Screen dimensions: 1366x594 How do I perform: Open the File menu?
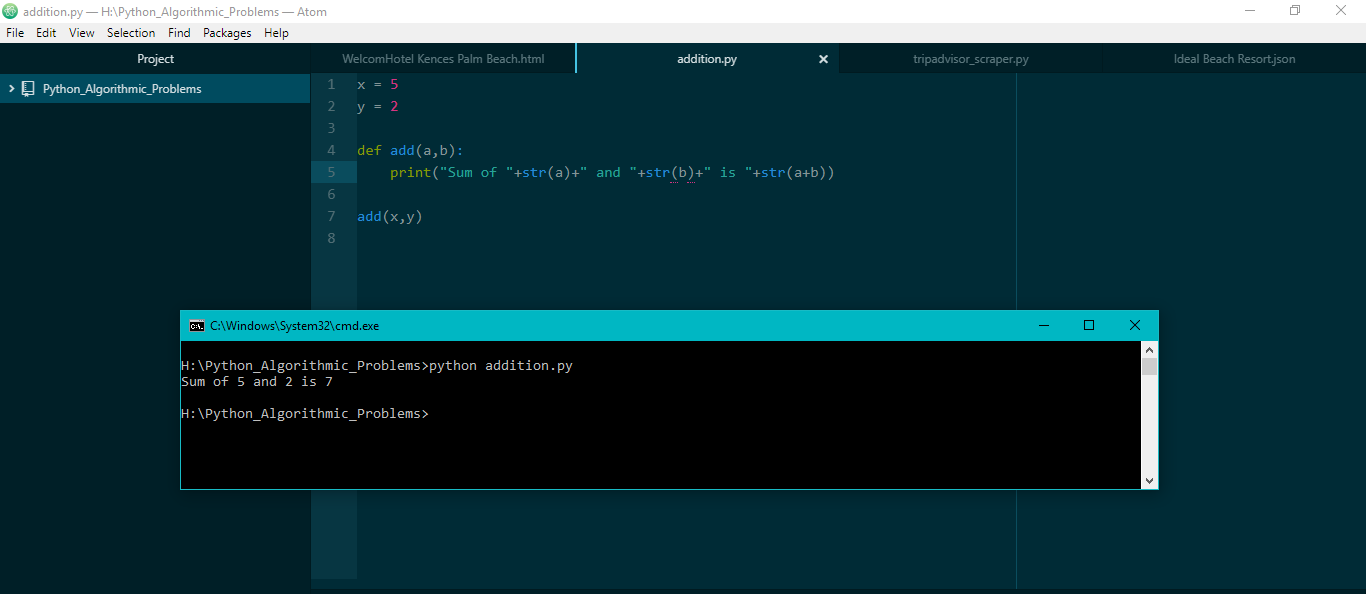[x=15, y=32]
